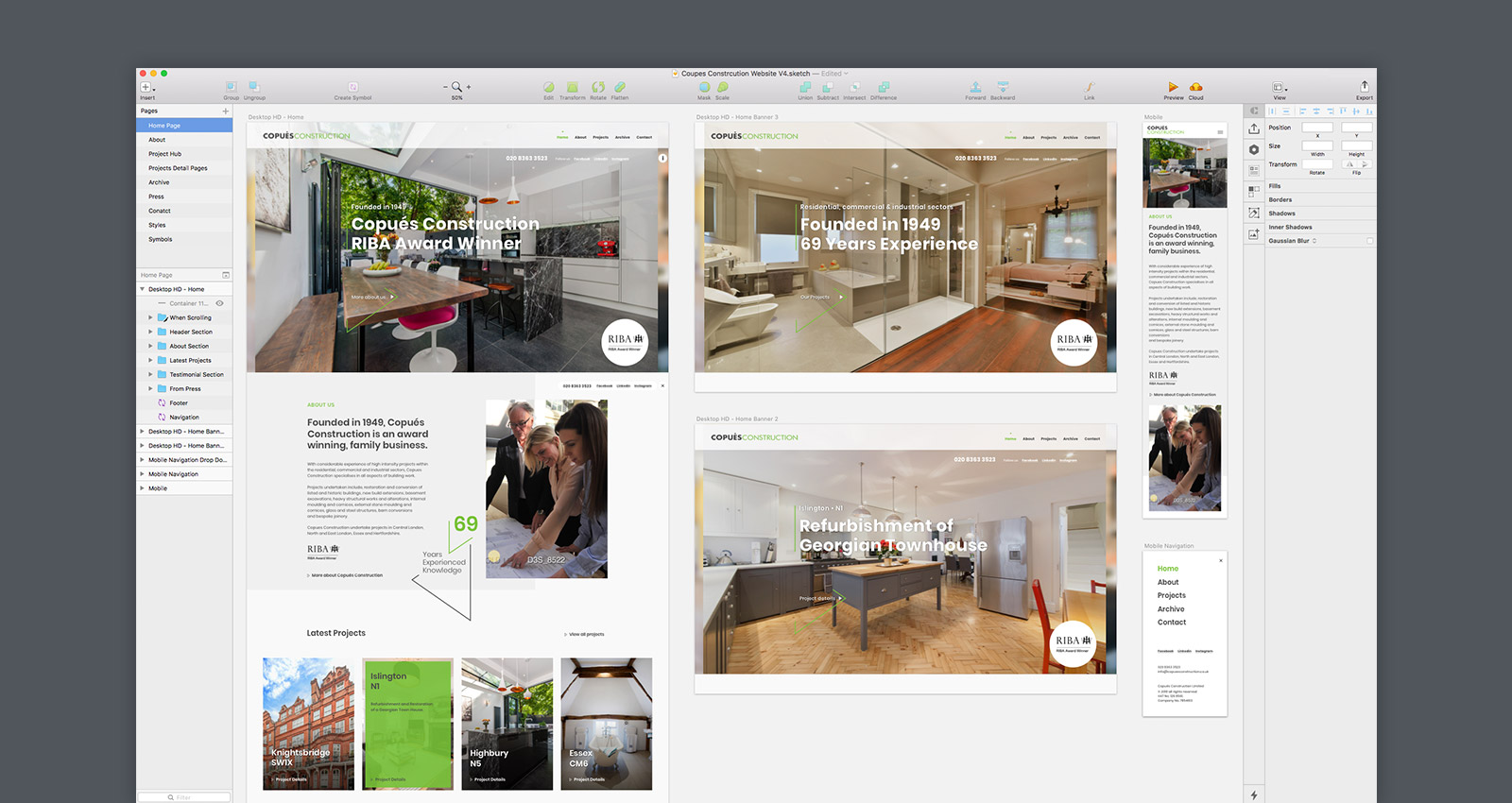Select the Project Hub page
Screen dimensions: 1512x803
pos(184,154)
